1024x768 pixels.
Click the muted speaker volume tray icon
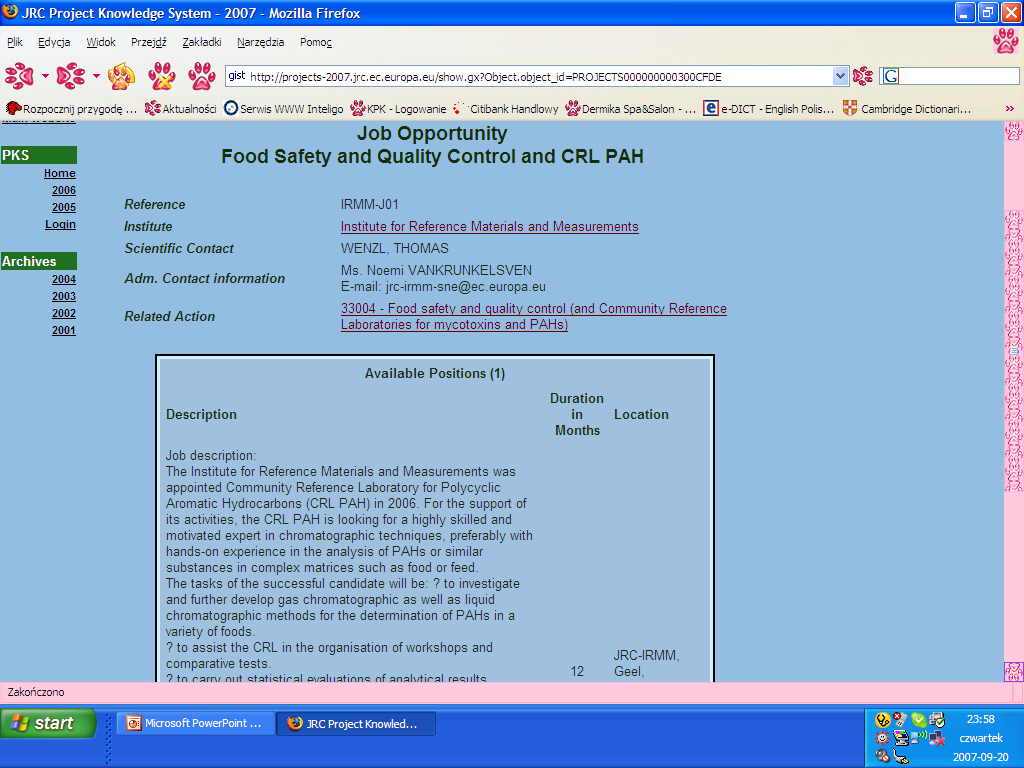click(x=882, y=756)
